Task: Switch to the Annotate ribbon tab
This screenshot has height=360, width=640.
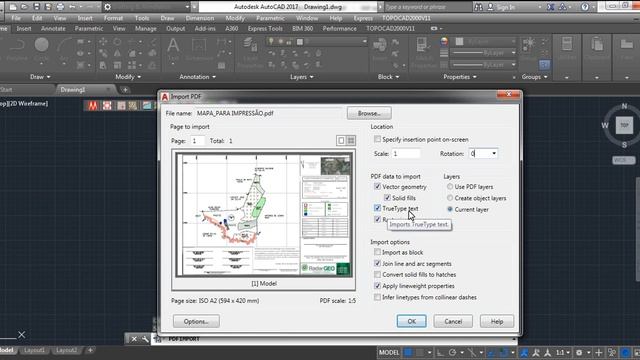Action: [53, 29]
